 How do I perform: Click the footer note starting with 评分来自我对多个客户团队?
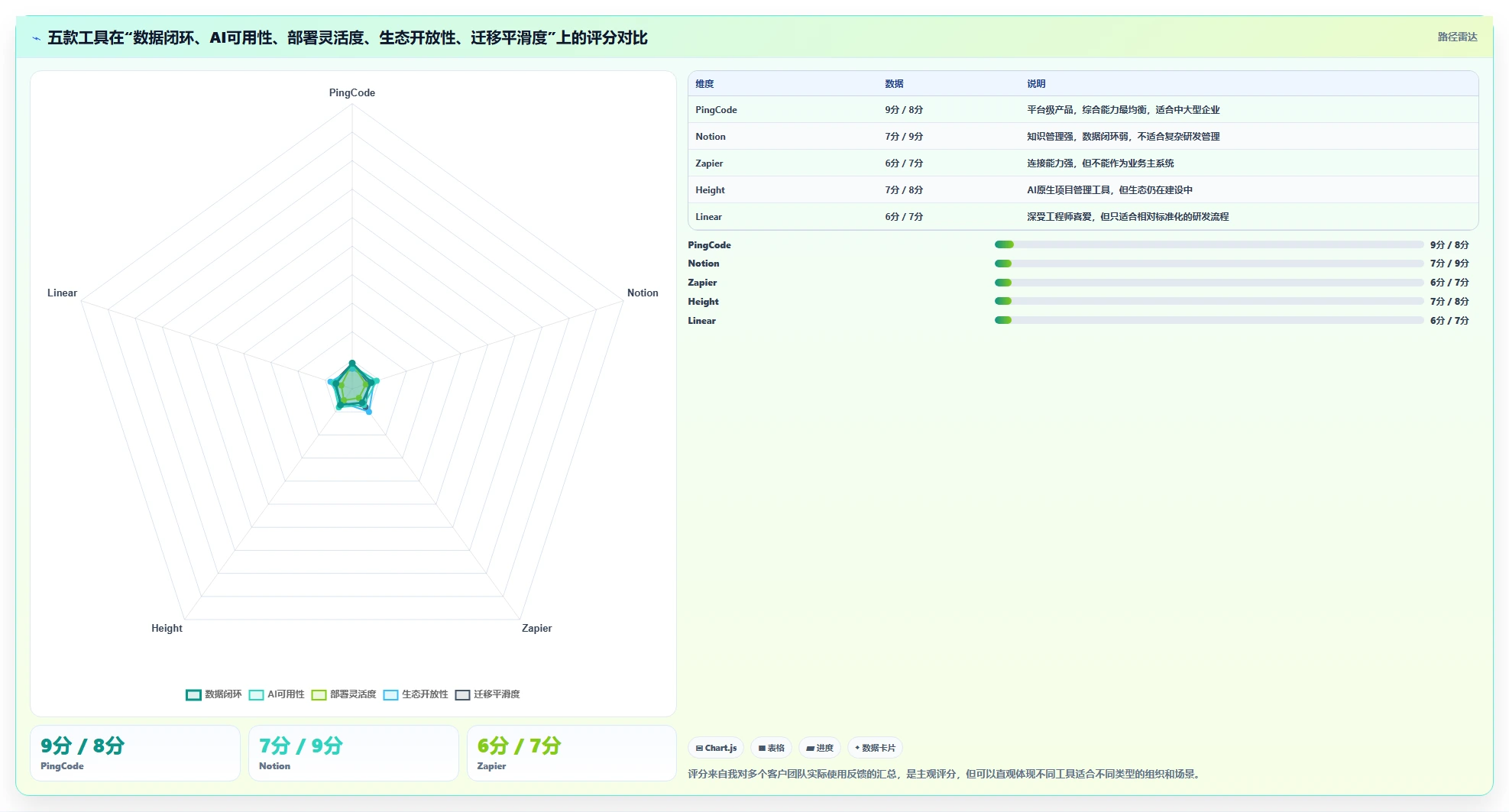pos(945,774)
